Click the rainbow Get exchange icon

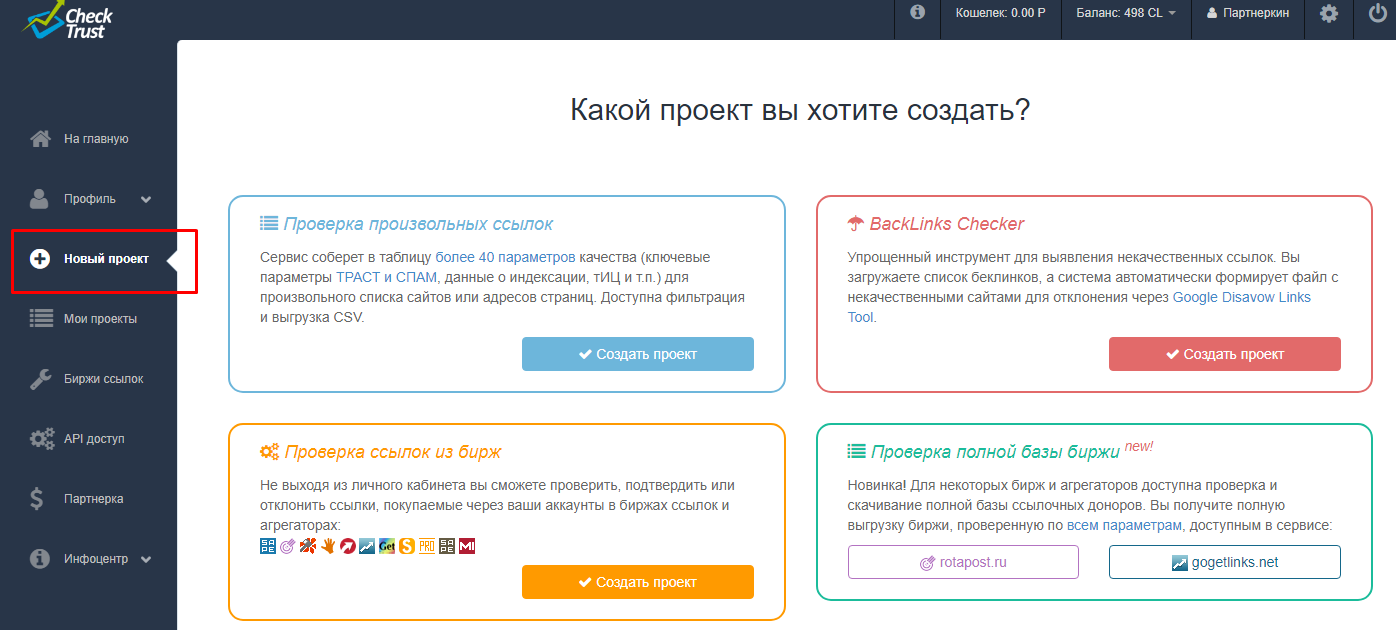(387, 546)
